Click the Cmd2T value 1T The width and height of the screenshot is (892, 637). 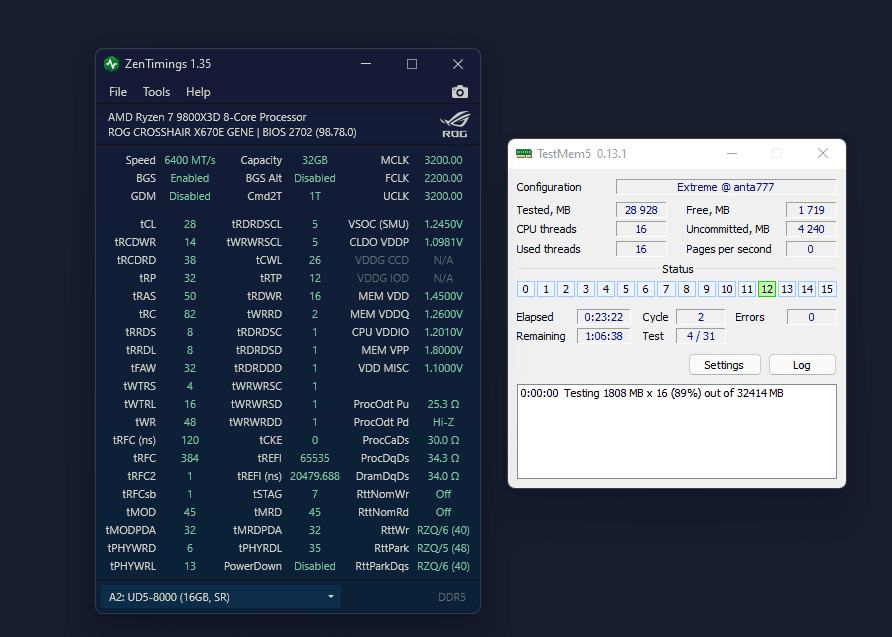pos(315,196)
